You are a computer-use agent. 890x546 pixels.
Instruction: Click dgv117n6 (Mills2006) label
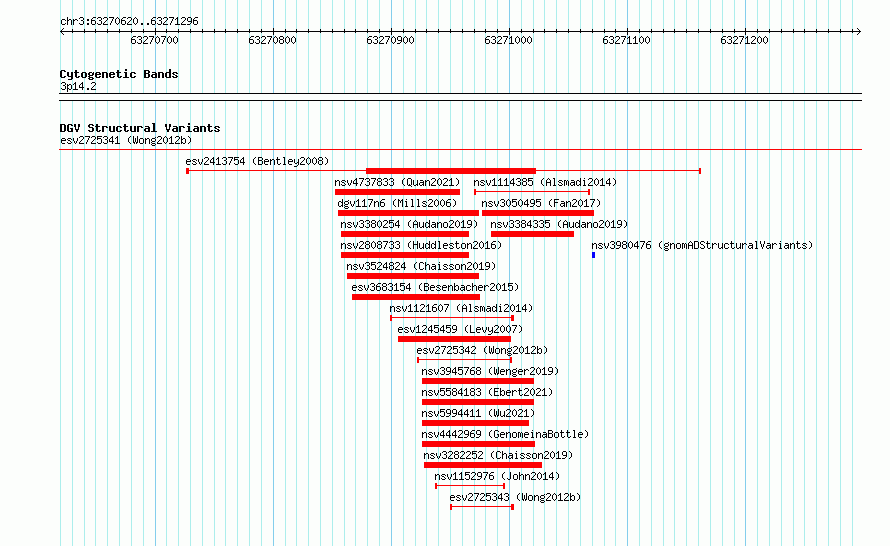click(397, 203)
